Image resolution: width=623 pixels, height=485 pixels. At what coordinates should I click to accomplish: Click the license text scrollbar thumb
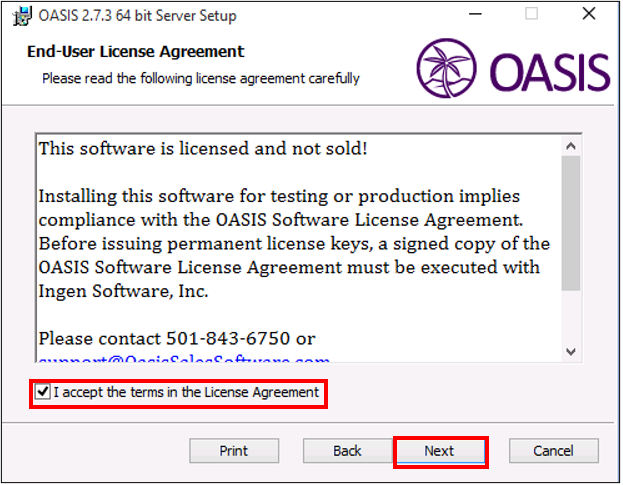pyautogui.click(x=571, y=223)
